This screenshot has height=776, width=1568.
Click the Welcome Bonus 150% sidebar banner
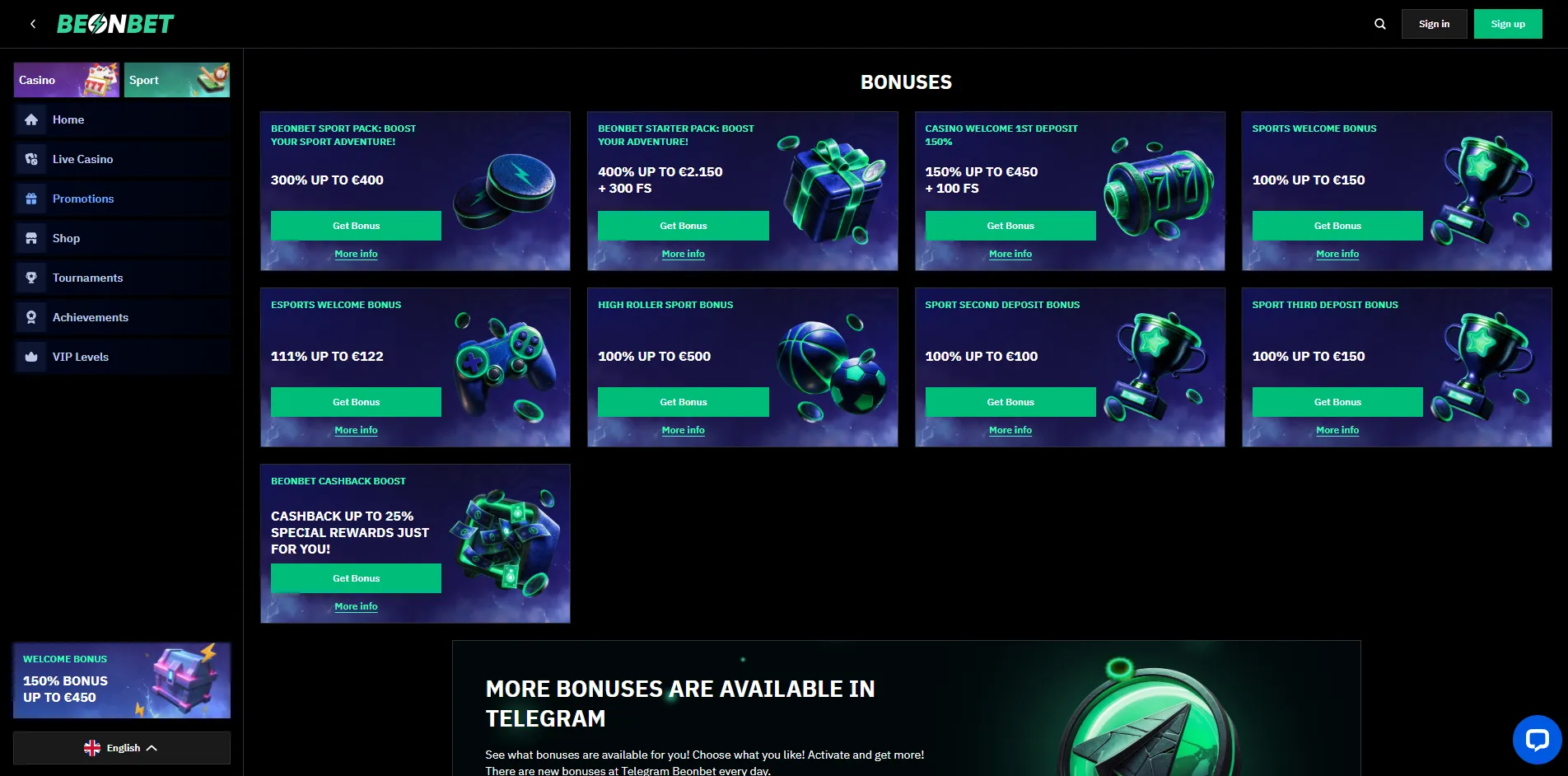(122, 680)
